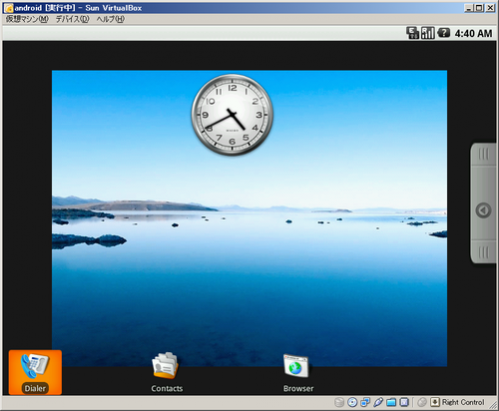Screen dimensions: 499x411
Task: Click the network adapter status icon
Action: (365, 403)
